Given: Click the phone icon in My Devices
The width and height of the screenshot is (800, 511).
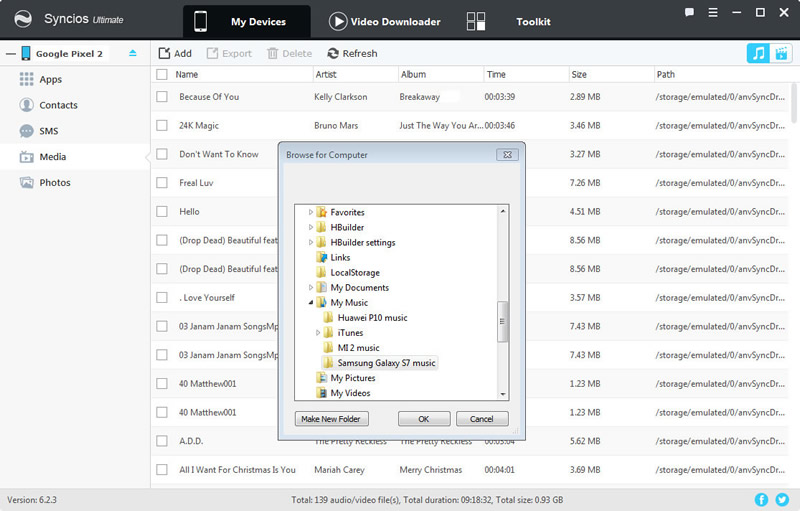Looking at the screenshot, I should click(x=201, y=21).
